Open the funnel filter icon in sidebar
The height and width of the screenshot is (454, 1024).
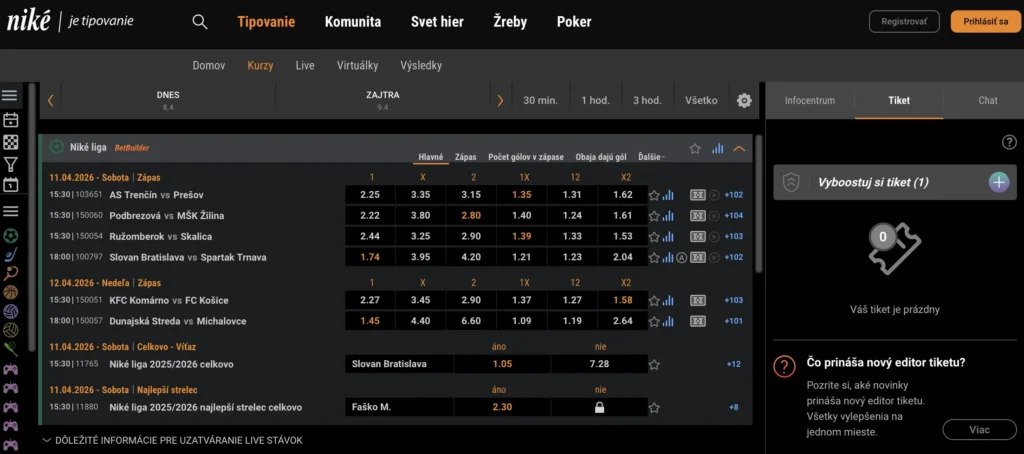pyautogui.click(x=11, y=164)
